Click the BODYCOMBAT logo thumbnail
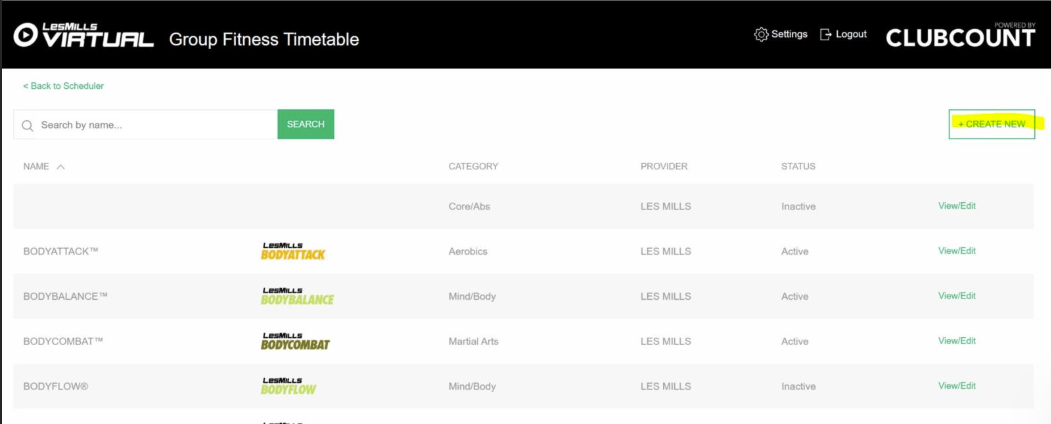The height and width of the screenshot is (424, 1051). pos(295,341)
